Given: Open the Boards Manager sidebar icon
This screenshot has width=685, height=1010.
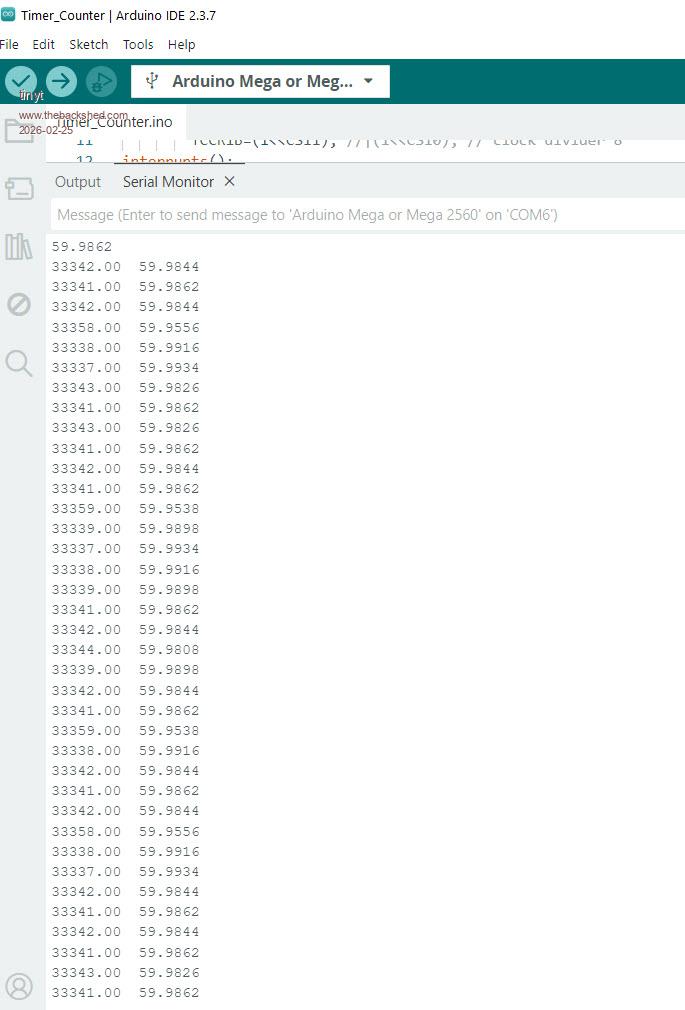Looking at the screenshot, I should pyautogui.click(x=19, y=189).
